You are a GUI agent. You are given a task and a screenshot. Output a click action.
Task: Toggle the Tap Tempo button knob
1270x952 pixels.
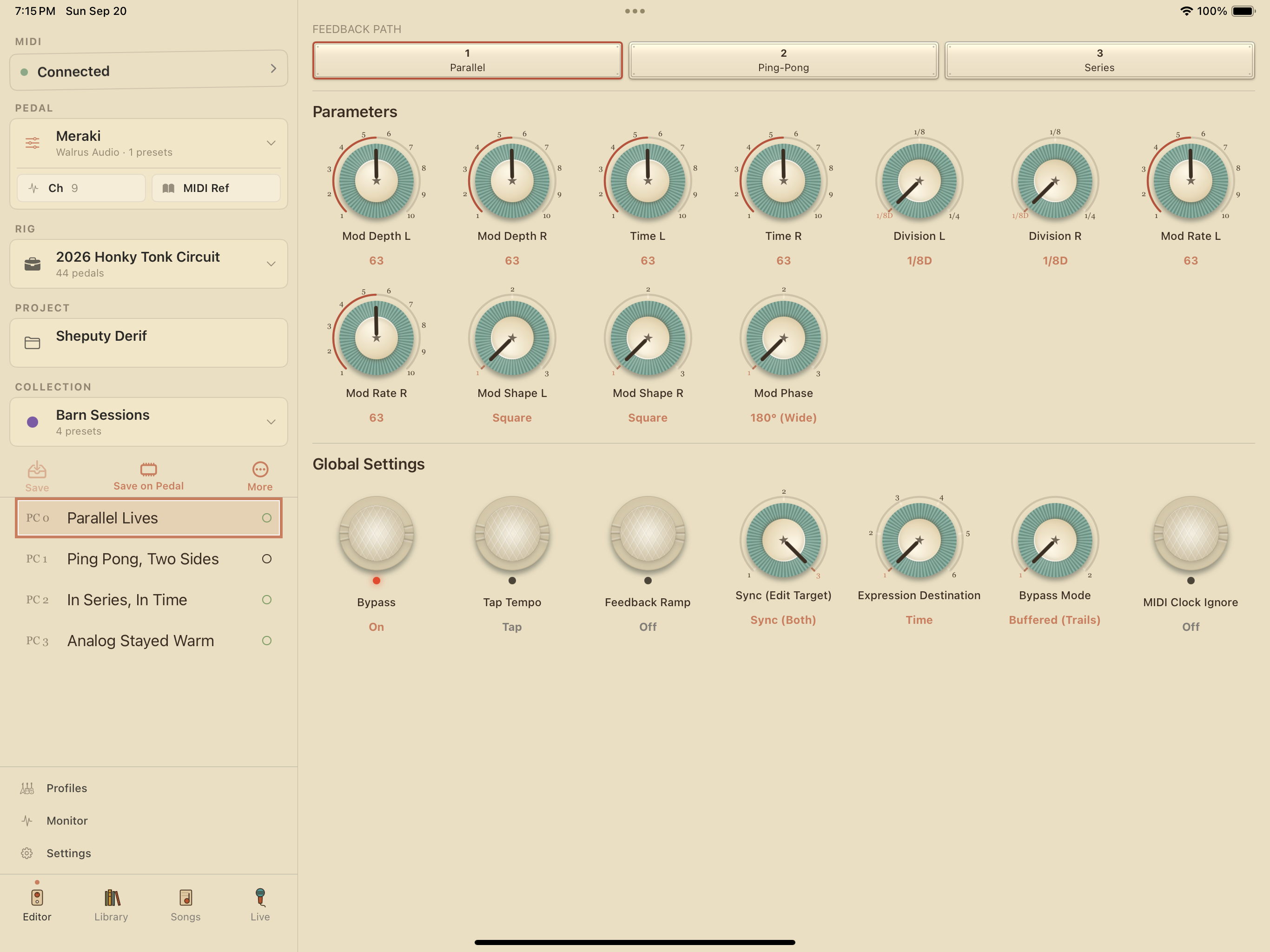[x=512, y=534]
